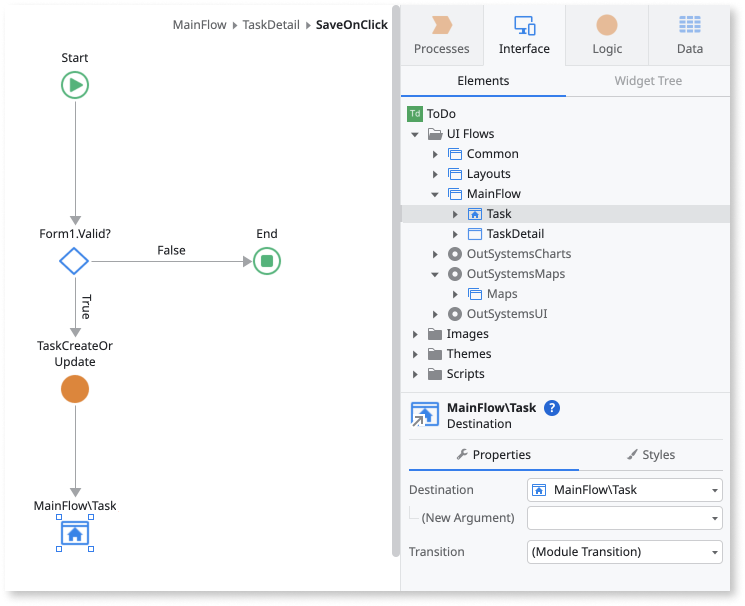
Task: Click the OutSystemsUI module icon
Action: 455,314
